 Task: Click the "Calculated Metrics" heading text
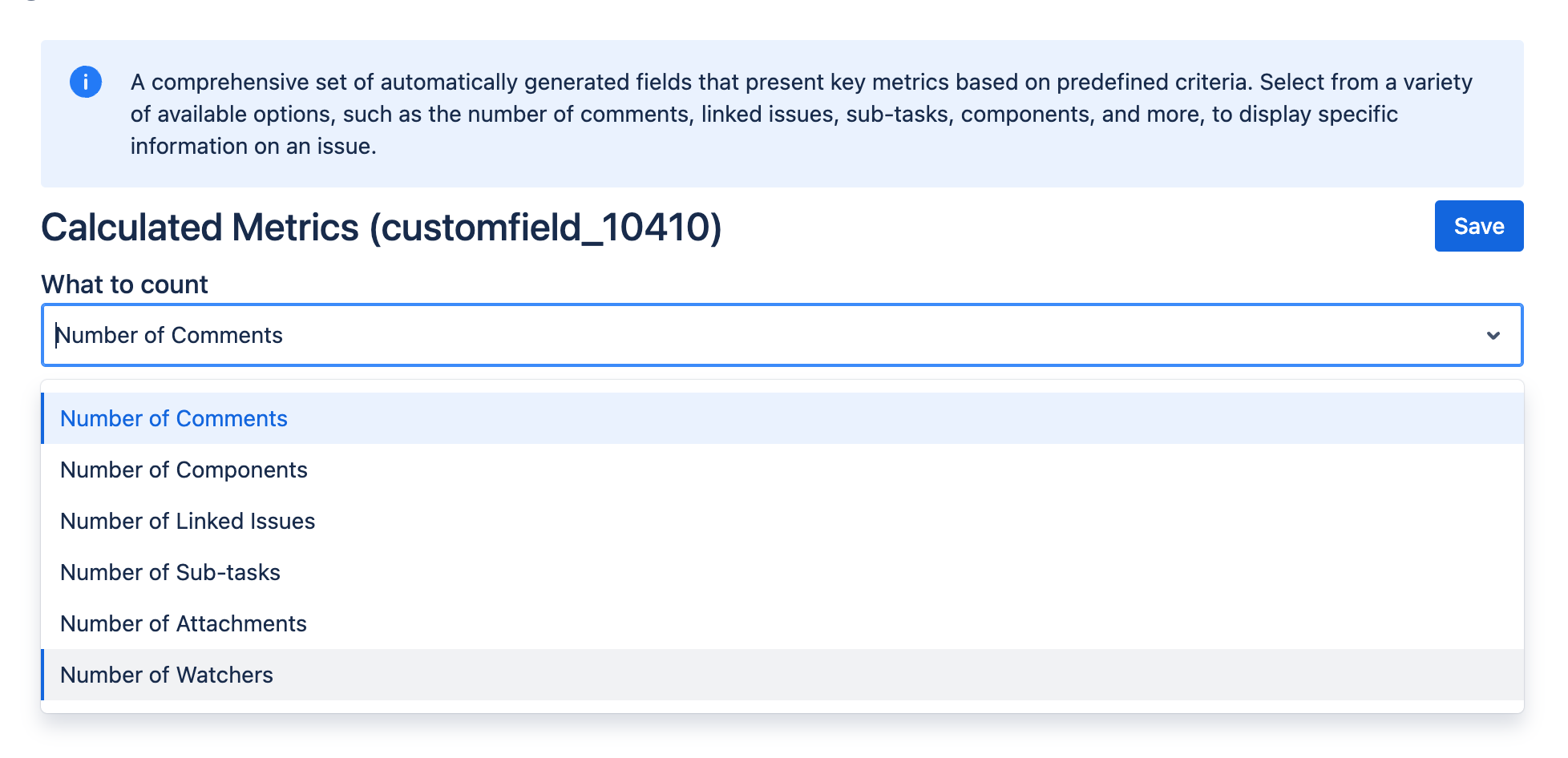pos(200,228)
